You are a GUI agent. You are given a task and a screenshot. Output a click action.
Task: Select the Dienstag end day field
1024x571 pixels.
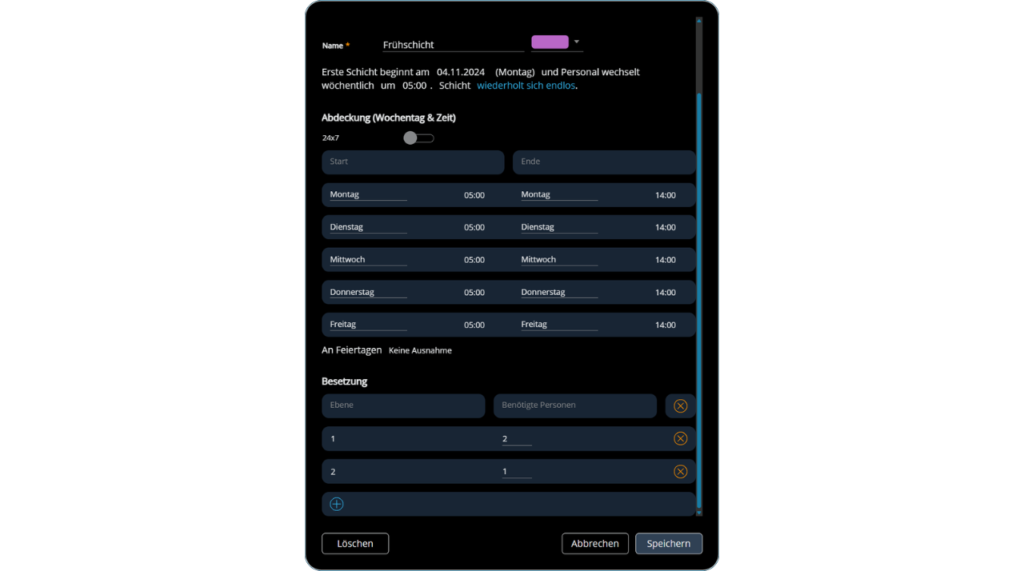pos(559,227)
